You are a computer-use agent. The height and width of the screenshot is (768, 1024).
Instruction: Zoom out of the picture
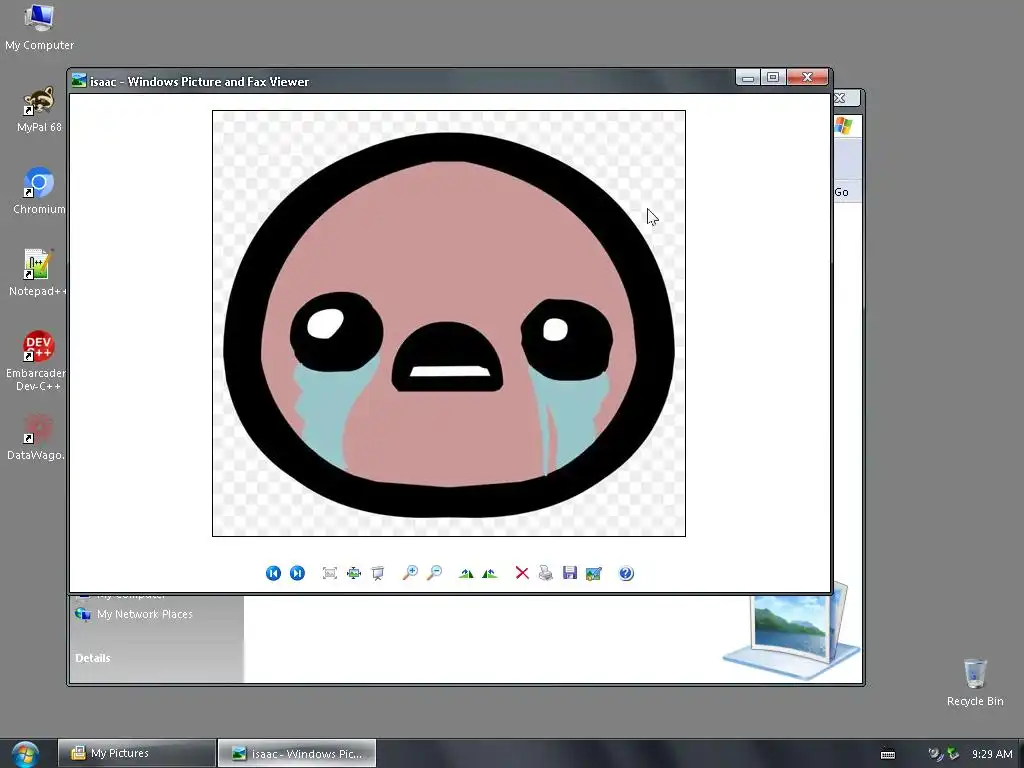pyautogui.click(x=434, y=573)
